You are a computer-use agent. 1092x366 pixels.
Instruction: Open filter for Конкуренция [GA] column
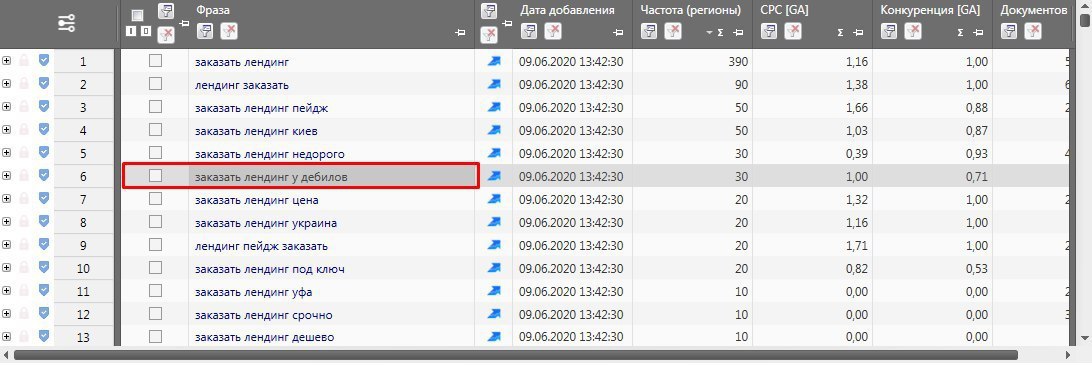889,31
